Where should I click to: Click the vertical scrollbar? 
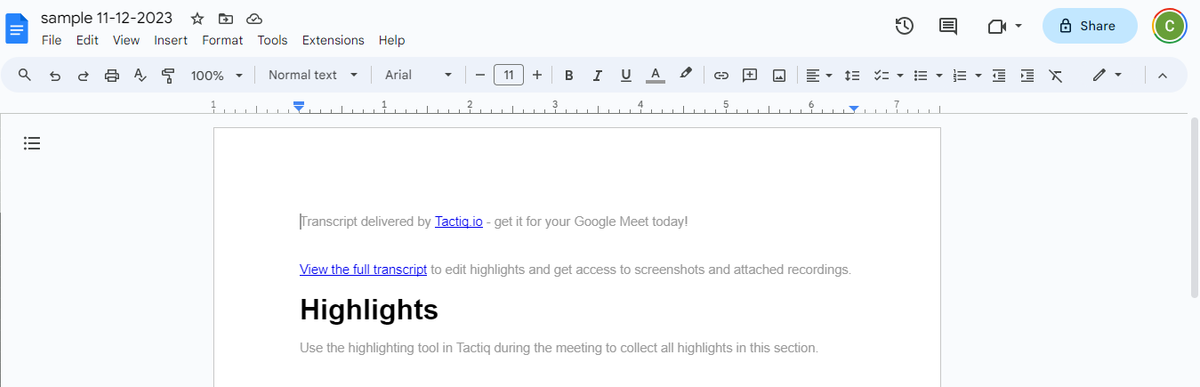(1193, 206)
